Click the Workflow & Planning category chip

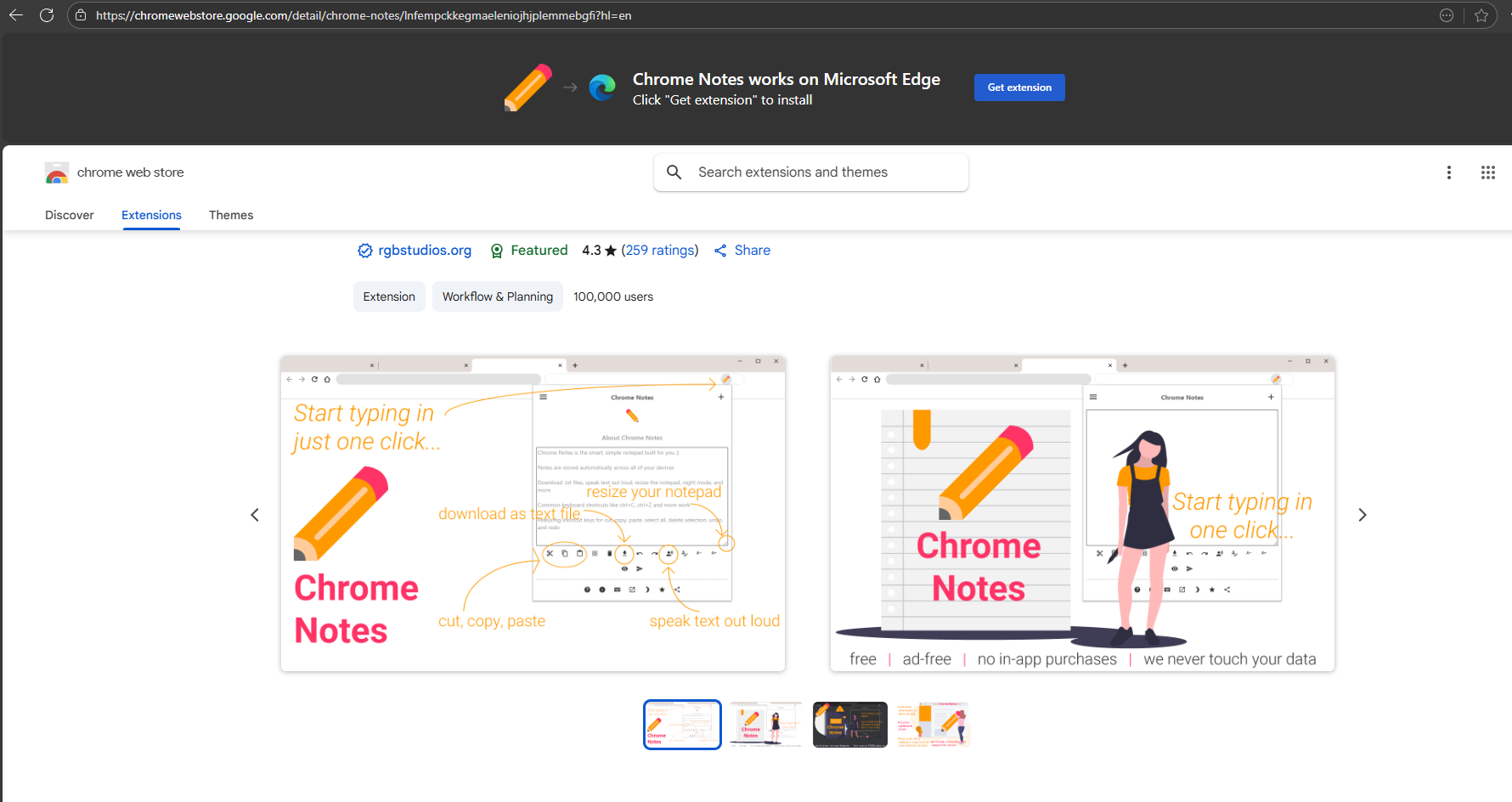[497, 297]
